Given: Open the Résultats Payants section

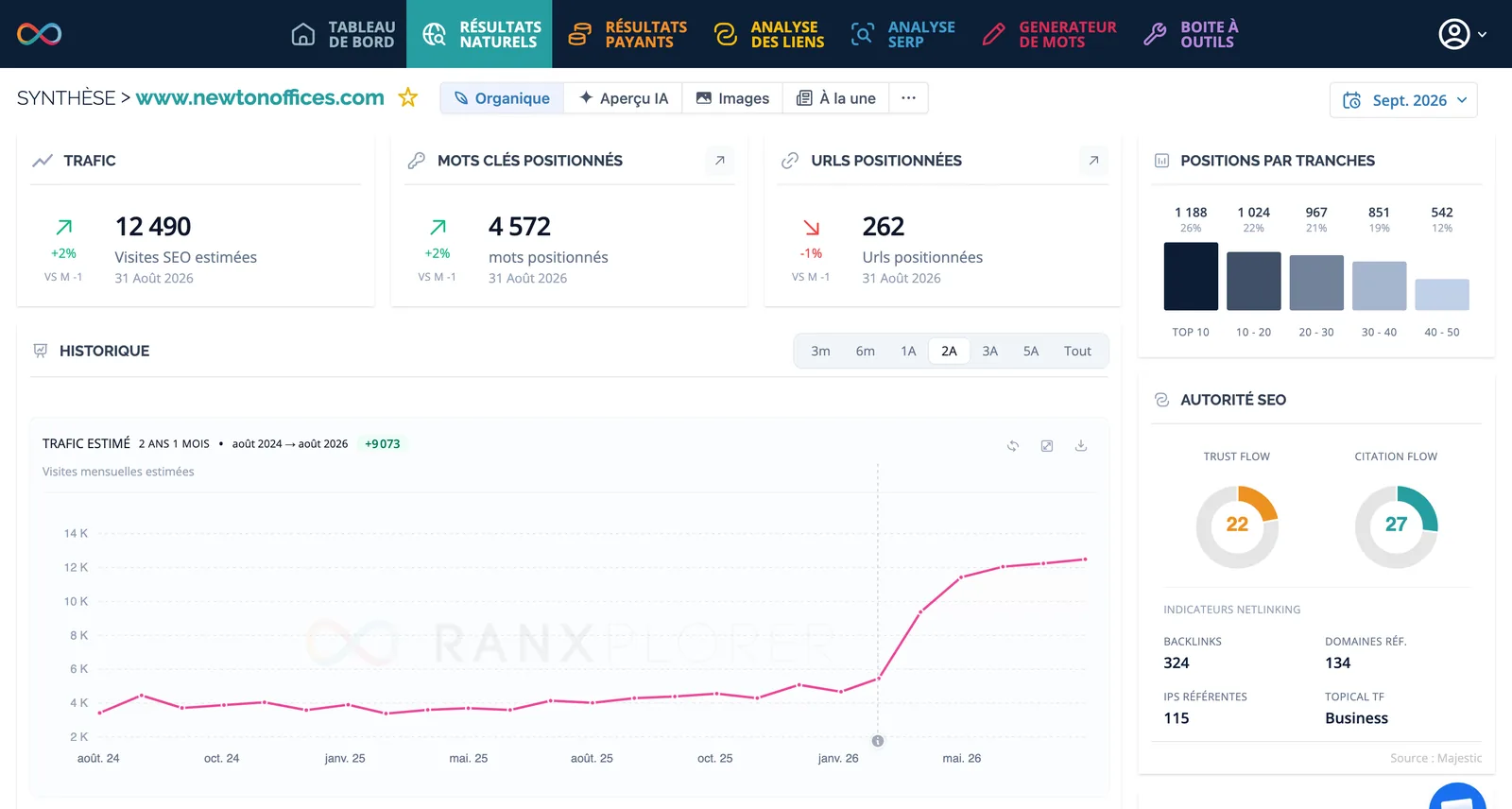Looking at the screenshot, I should click(627, 34).
